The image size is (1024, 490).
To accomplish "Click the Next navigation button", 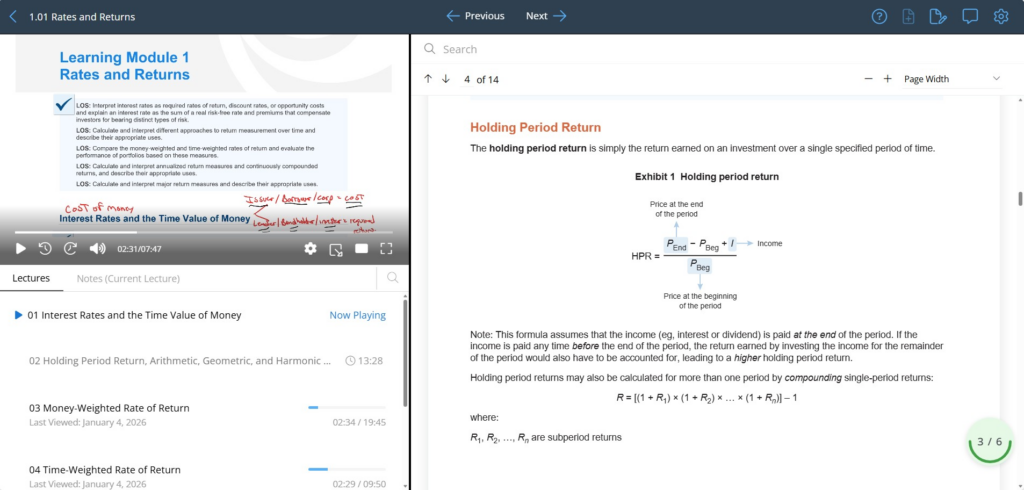I will [x=546, y=16].
